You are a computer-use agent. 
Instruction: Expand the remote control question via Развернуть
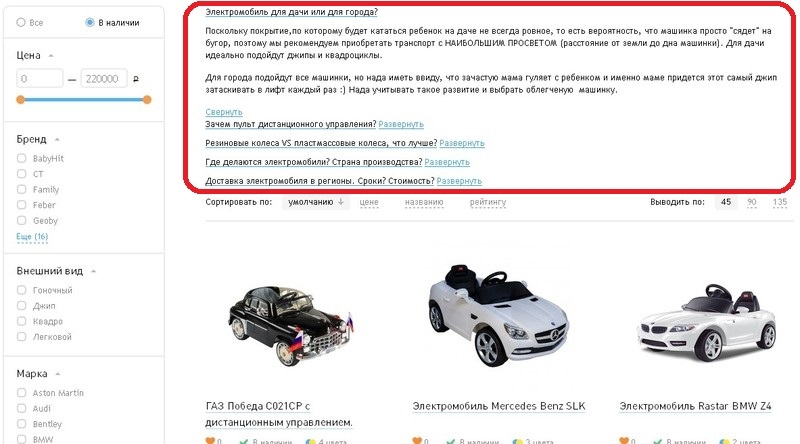coord(401,124)
